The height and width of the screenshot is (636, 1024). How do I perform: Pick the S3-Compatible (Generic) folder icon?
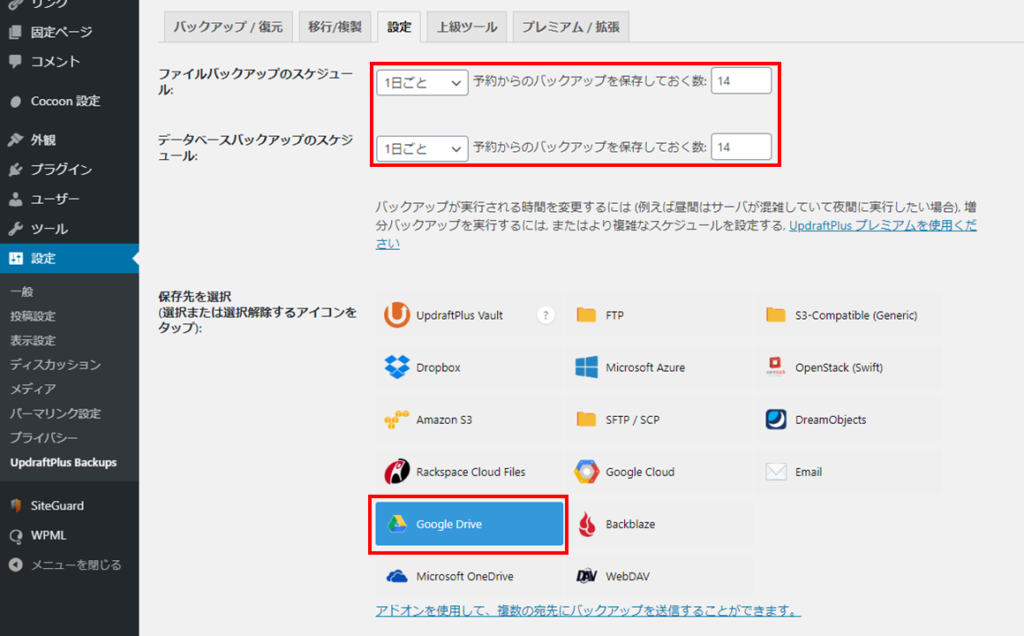776,315
